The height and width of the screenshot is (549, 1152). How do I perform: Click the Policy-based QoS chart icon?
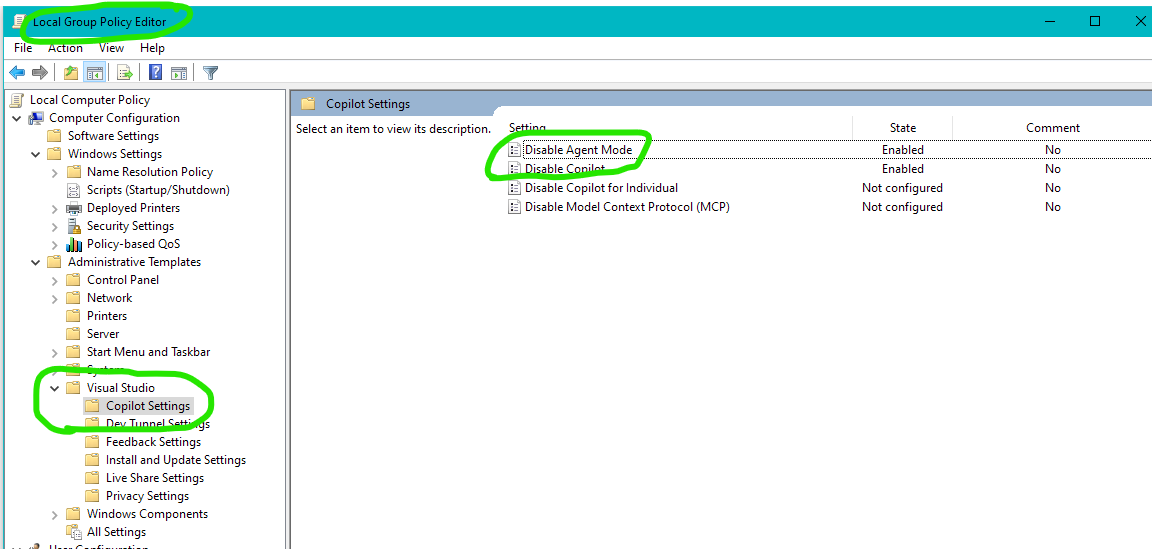pos(73,244)
